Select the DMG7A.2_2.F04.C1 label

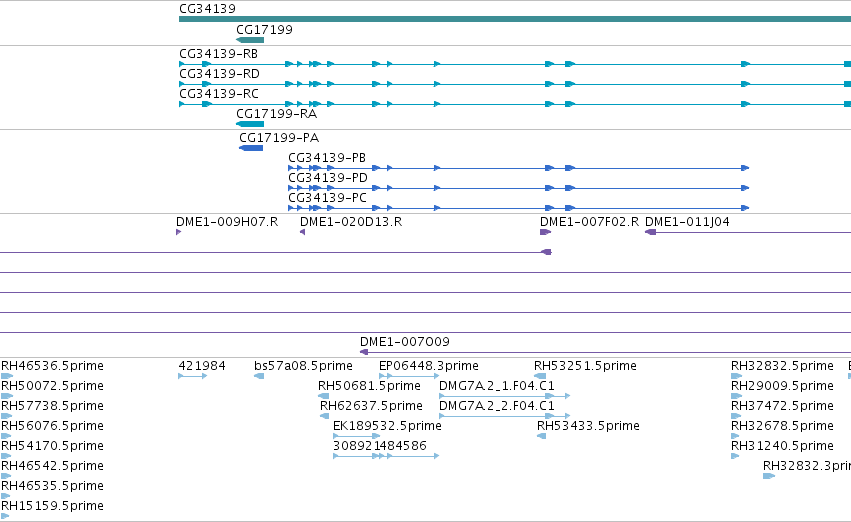pyautogui.click(x=497, y=406)
